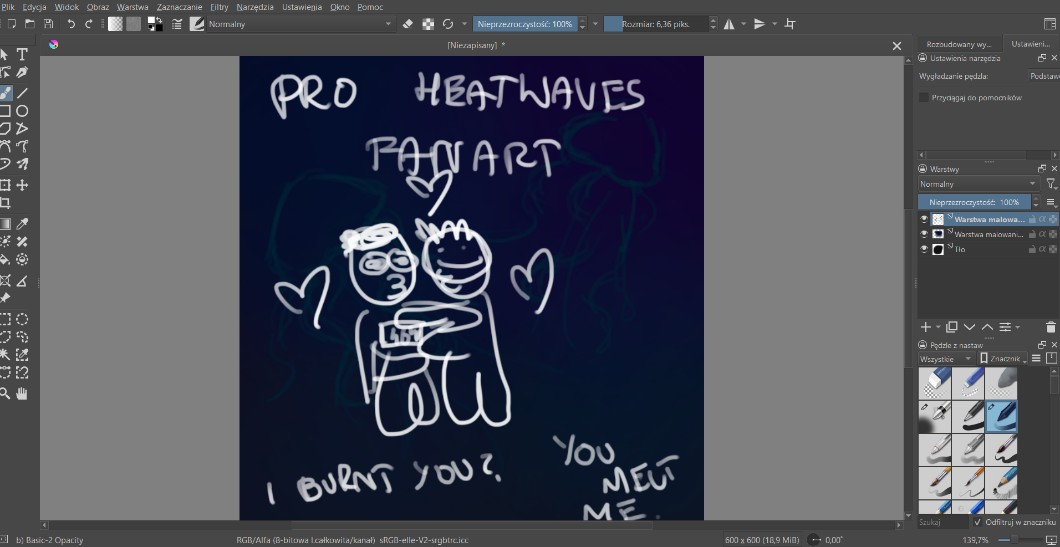Click the save document floppy icon
The width and height of the screenshot is (1060, 547).
click(x=47, y=23)
